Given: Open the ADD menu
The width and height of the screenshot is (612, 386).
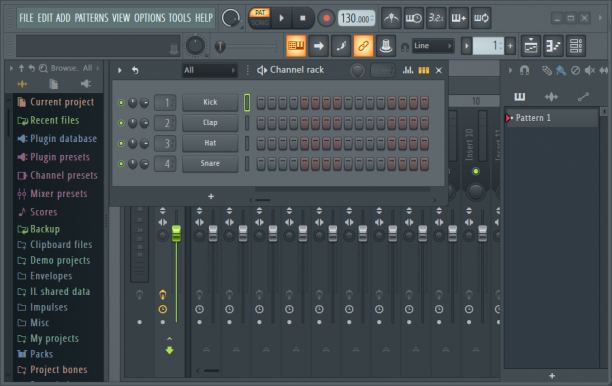Looking at the screenshot, I should (x=63, y=18).
